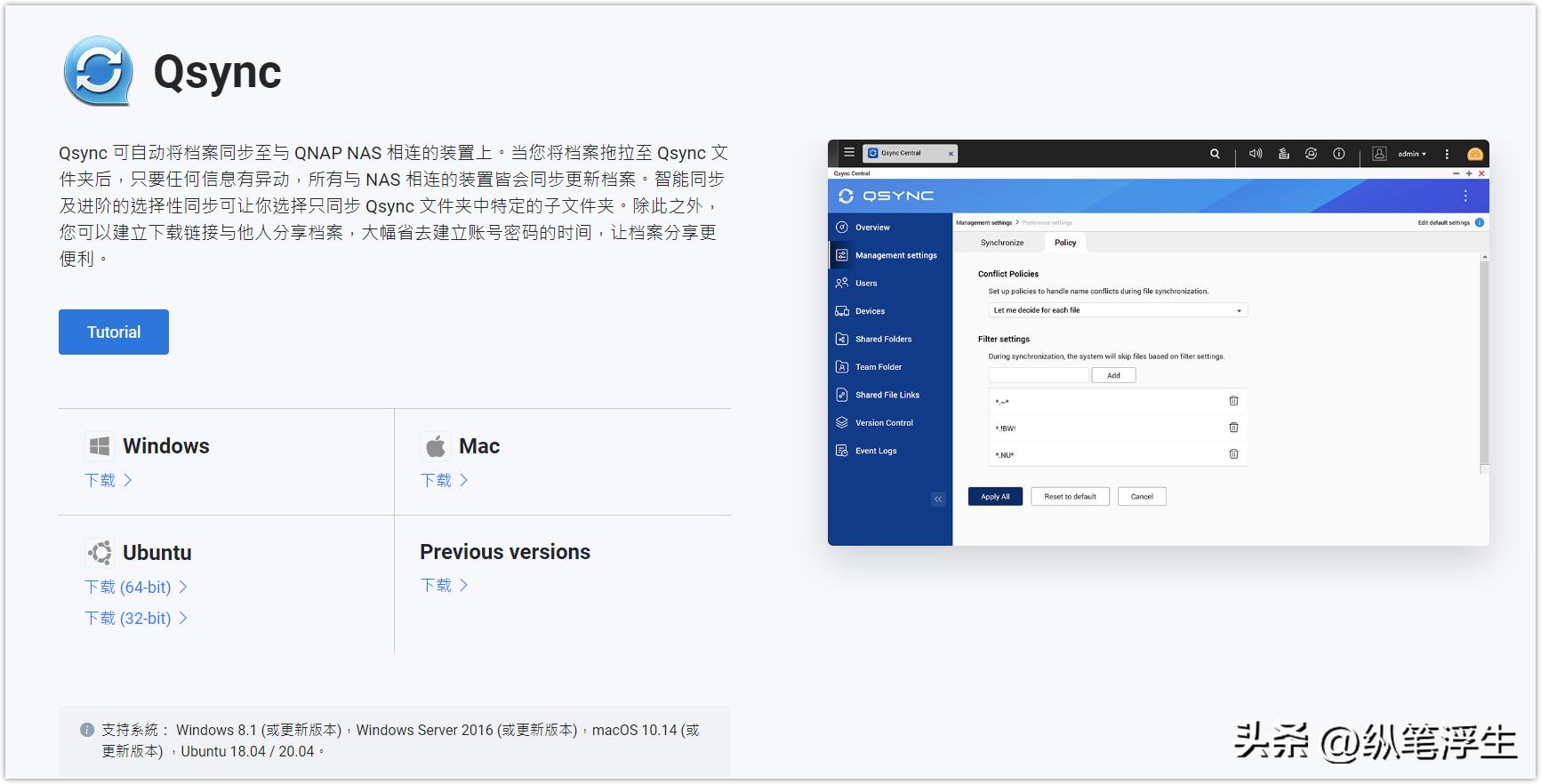Maximize the Qsync Central window with plus icon
The image size is (1541, 784).
[1469, 173]
